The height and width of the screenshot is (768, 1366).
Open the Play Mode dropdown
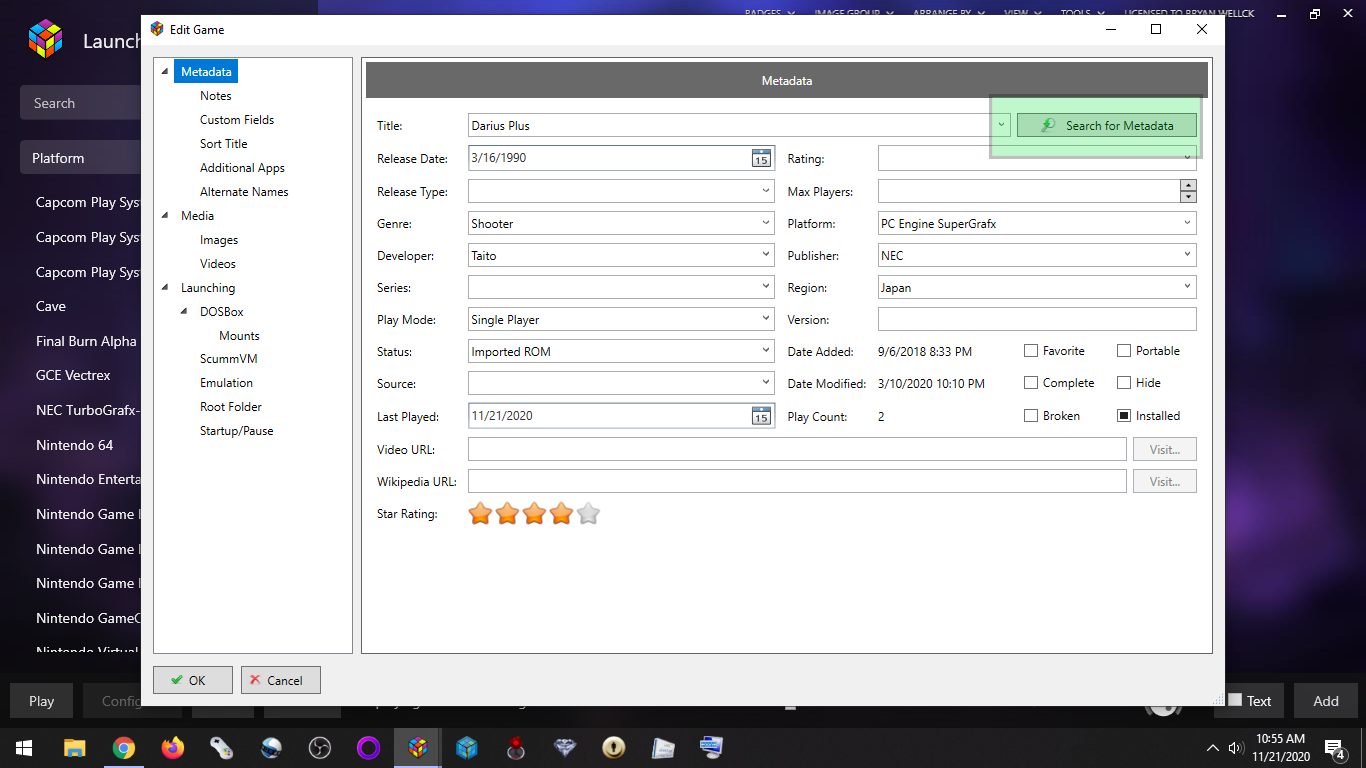click(766, 319)
